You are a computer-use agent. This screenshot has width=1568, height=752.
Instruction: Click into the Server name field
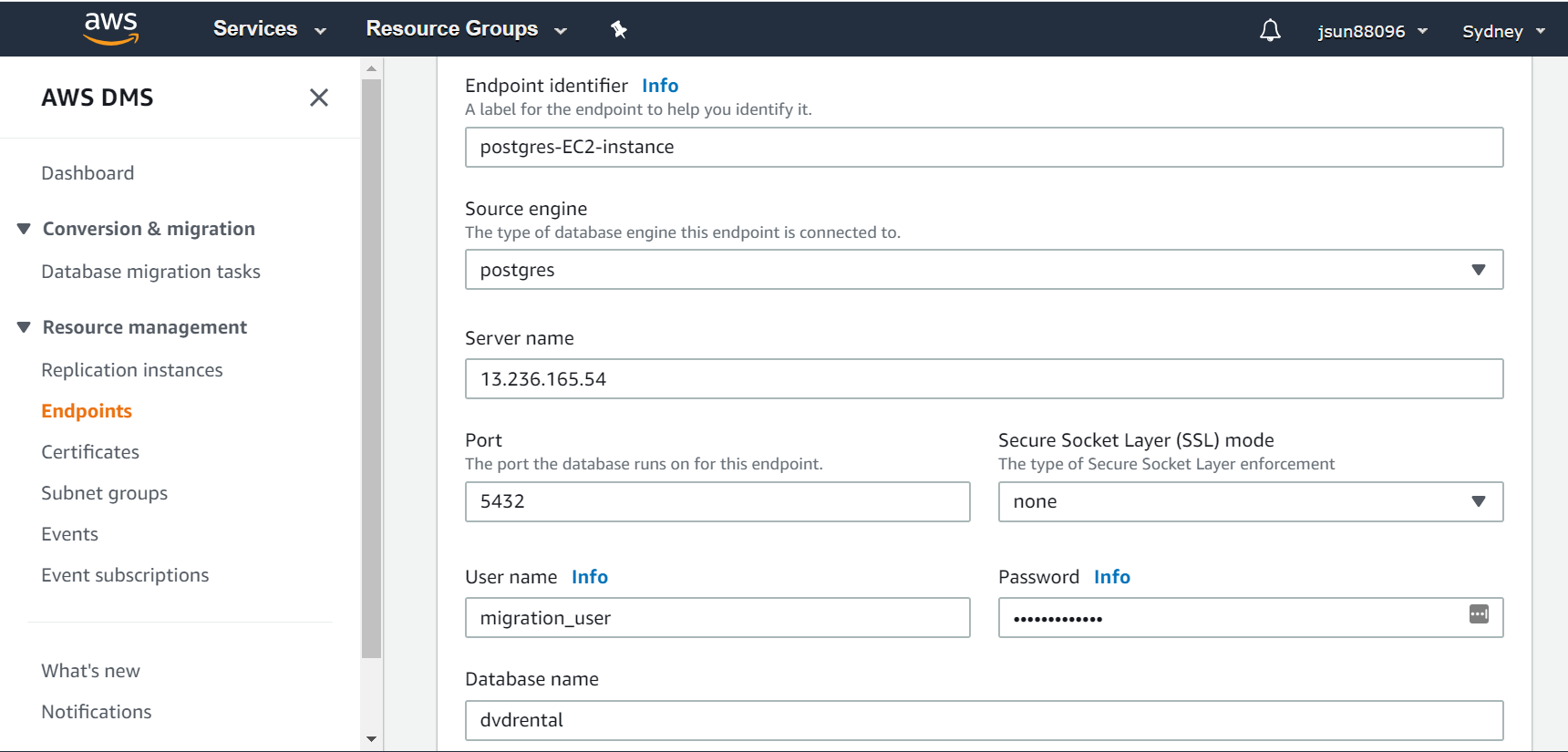click(x=984, y=379)
